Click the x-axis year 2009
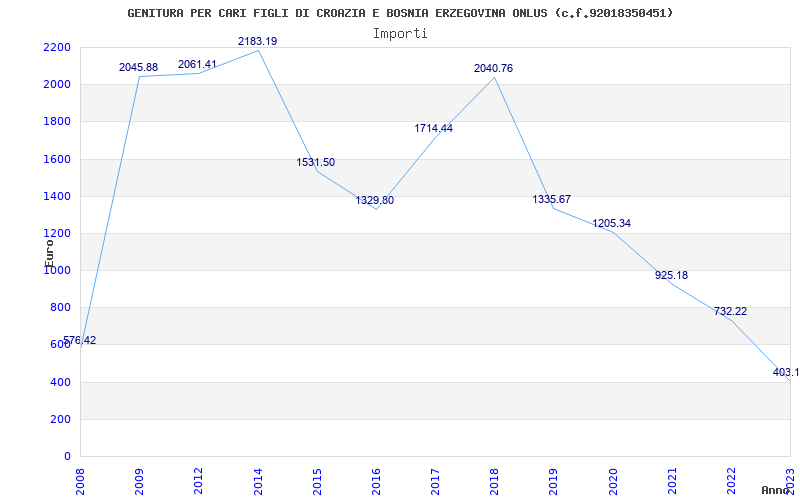This screenshot has width=800, height=500. [x=139, y=481]
